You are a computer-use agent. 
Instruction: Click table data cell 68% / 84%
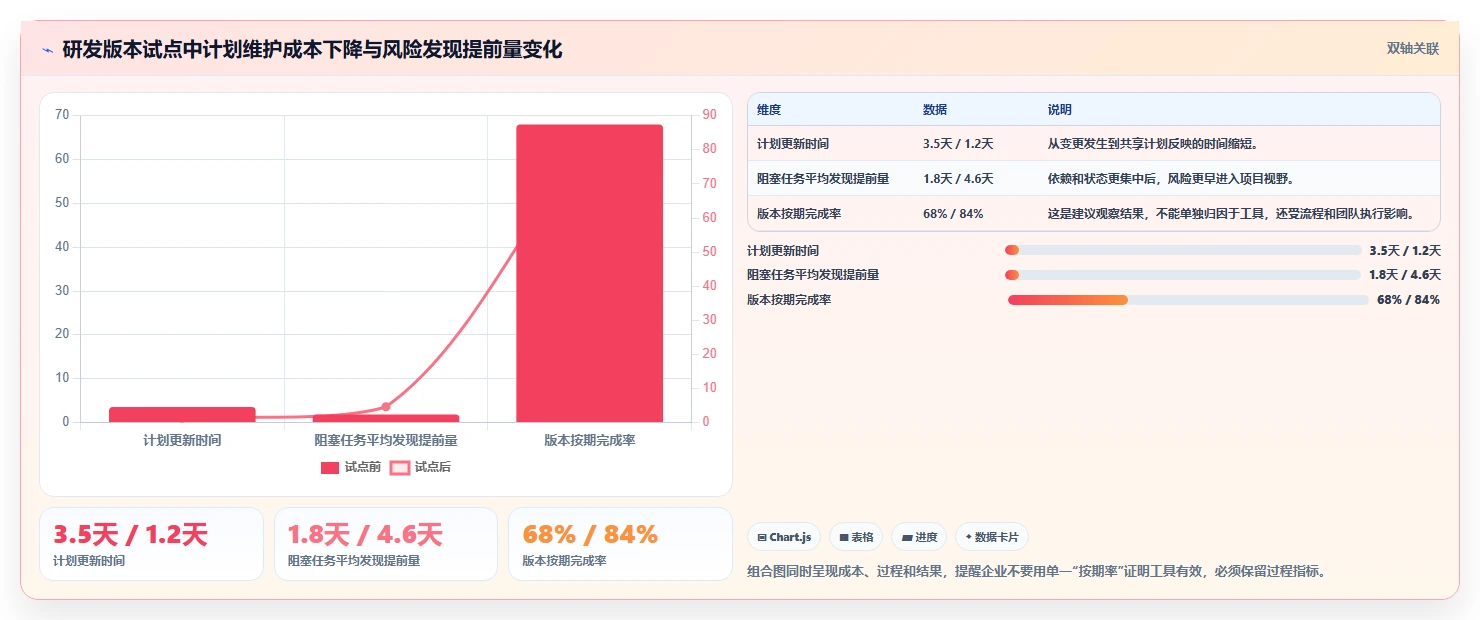(953, 214)
